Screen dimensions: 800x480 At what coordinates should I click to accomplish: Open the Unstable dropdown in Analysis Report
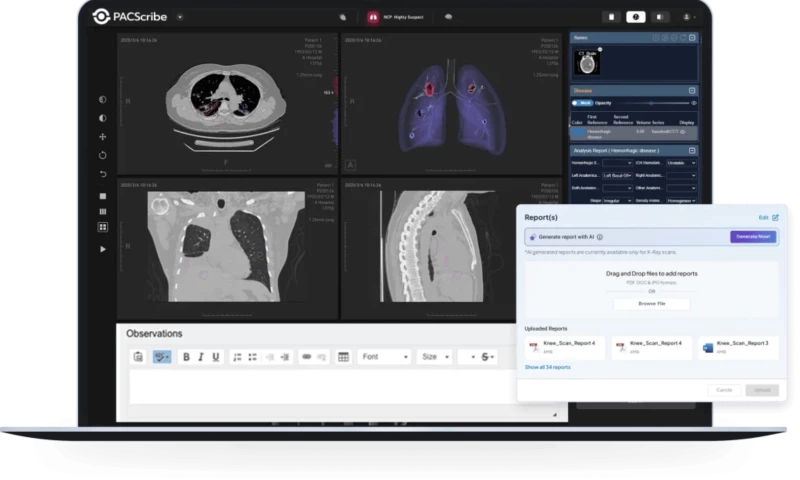point(681,163)
